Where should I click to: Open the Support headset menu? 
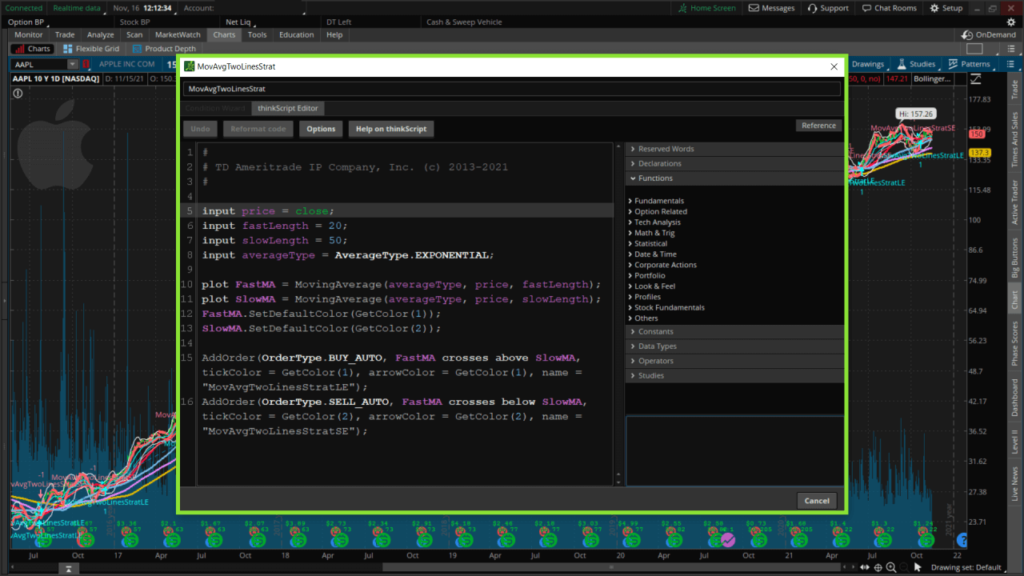827,8
